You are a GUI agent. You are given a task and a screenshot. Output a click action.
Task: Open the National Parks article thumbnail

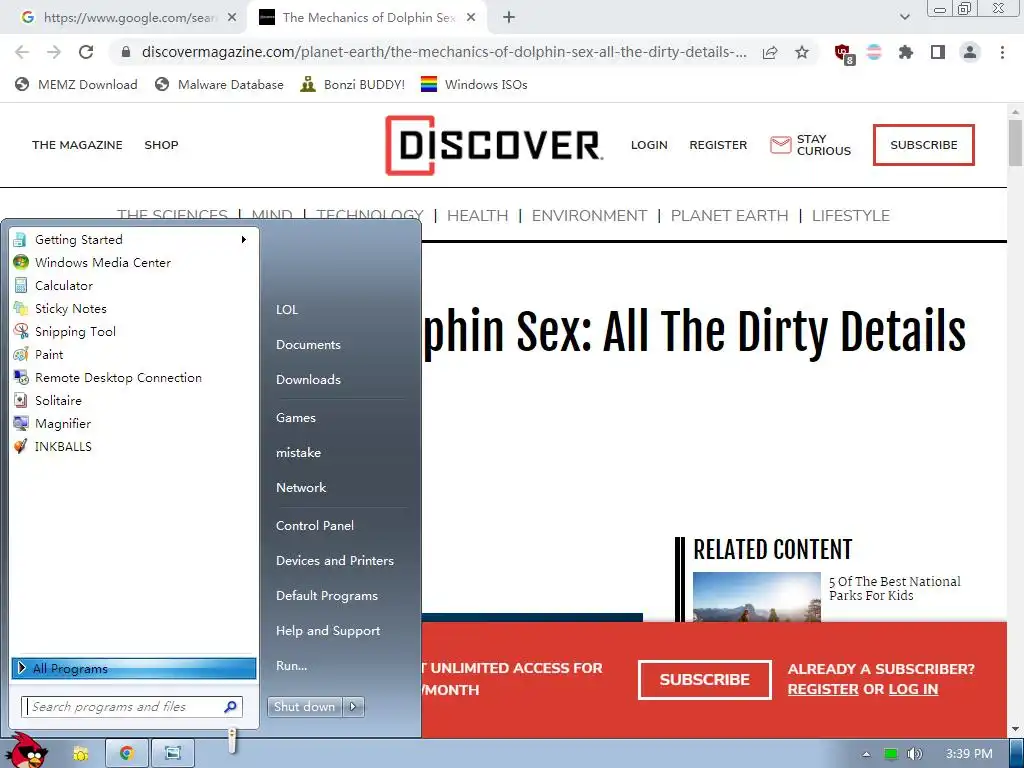tap(756, 596)
